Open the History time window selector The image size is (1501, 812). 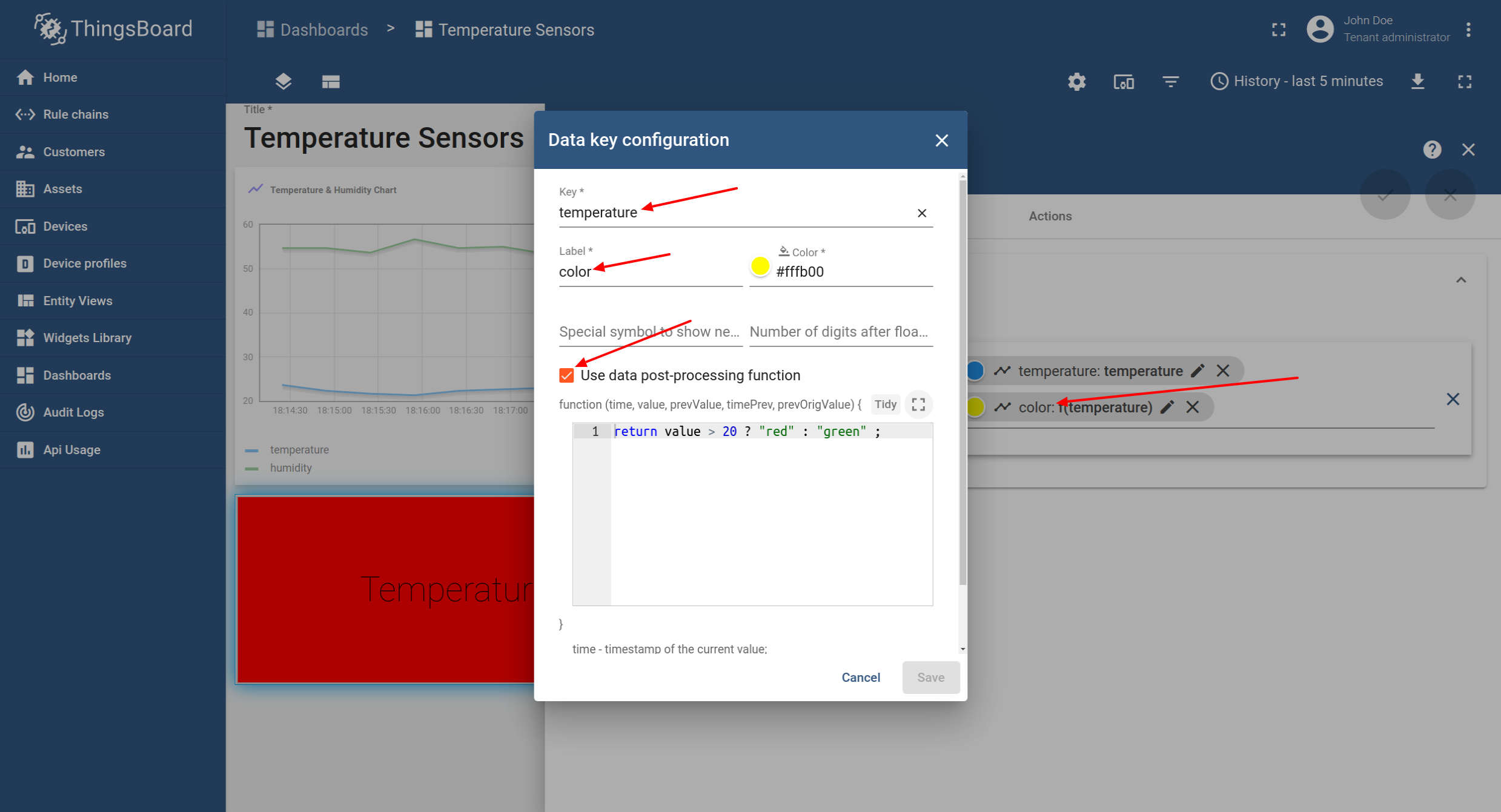(1296, 81)
